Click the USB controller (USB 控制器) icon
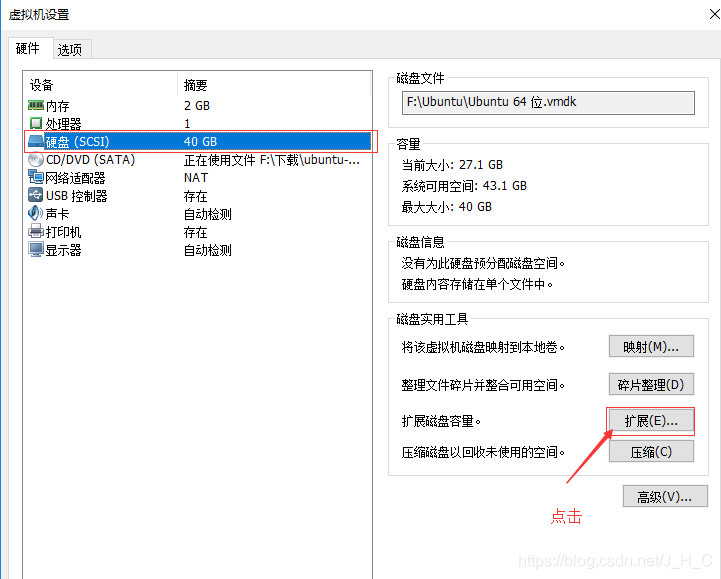 pyautogui.click(x=35, y=195)
